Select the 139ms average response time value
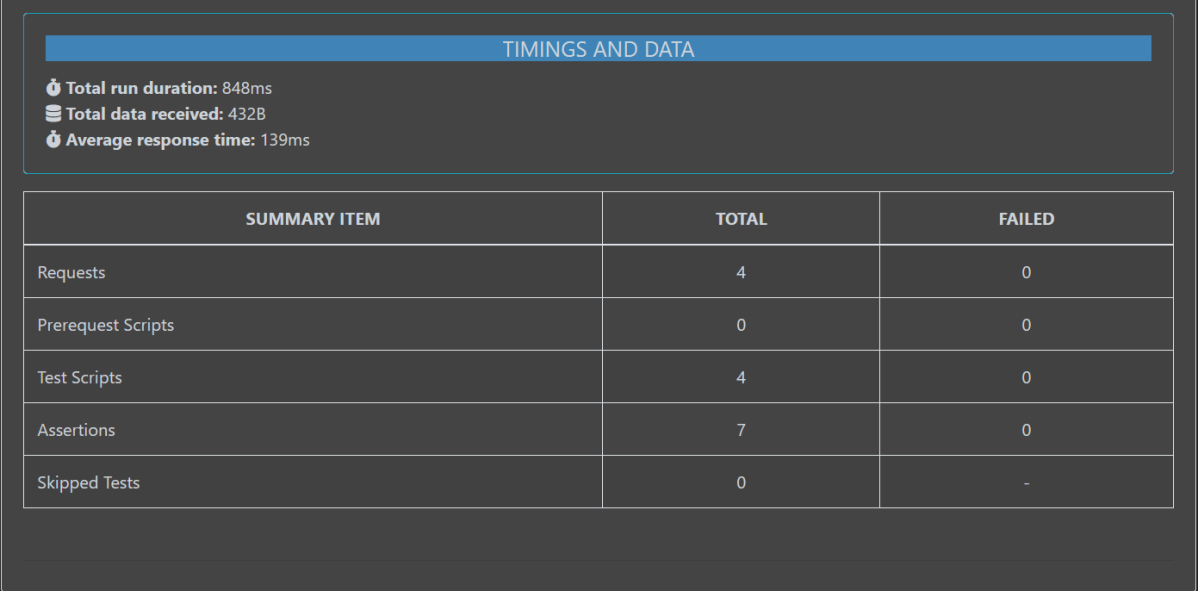The height and width of the screenshot is (591, 1198). point(285,140)
